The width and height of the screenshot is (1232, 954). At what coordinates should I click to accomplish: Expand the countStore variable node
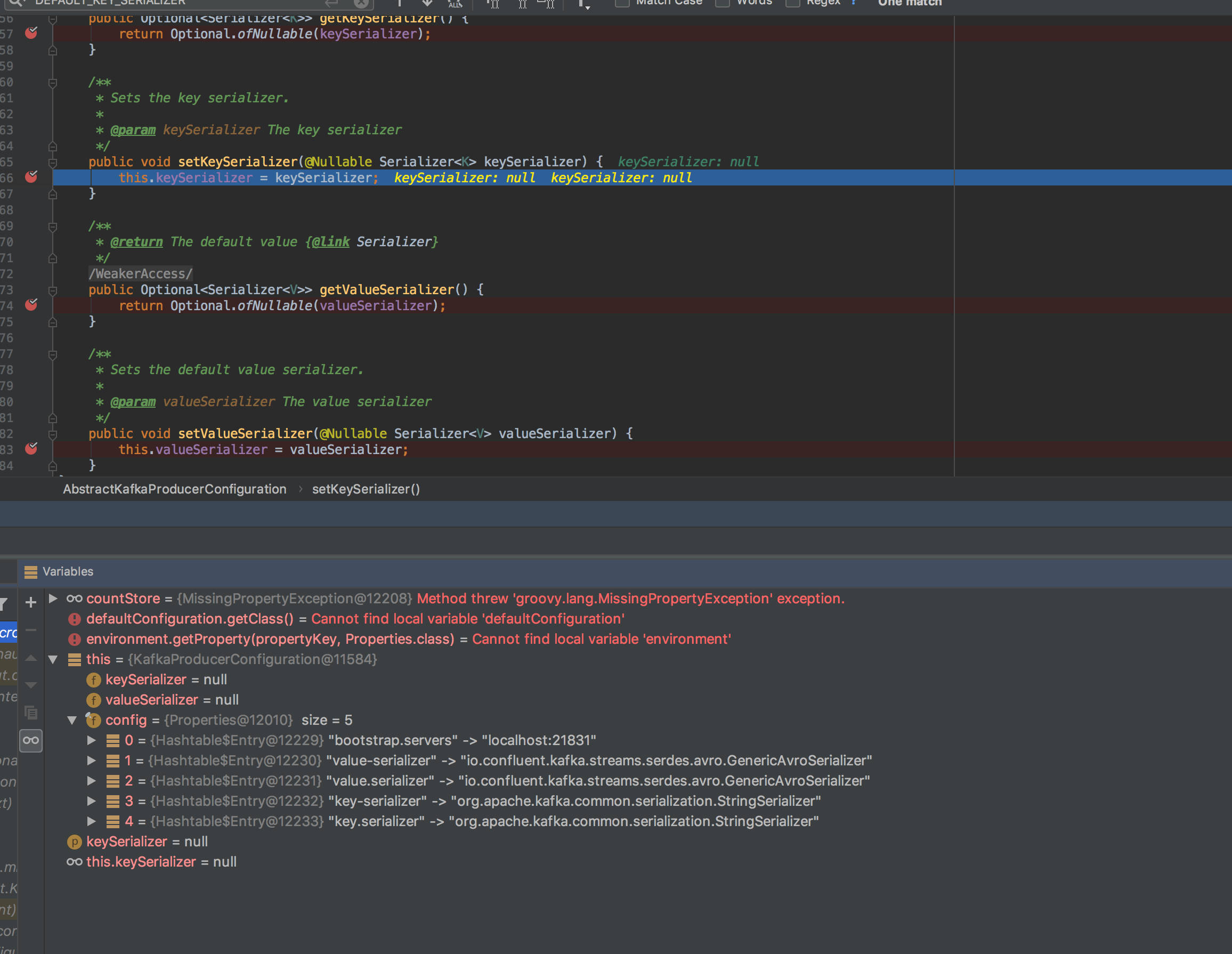pyautogui.click(x=53, y=599)
